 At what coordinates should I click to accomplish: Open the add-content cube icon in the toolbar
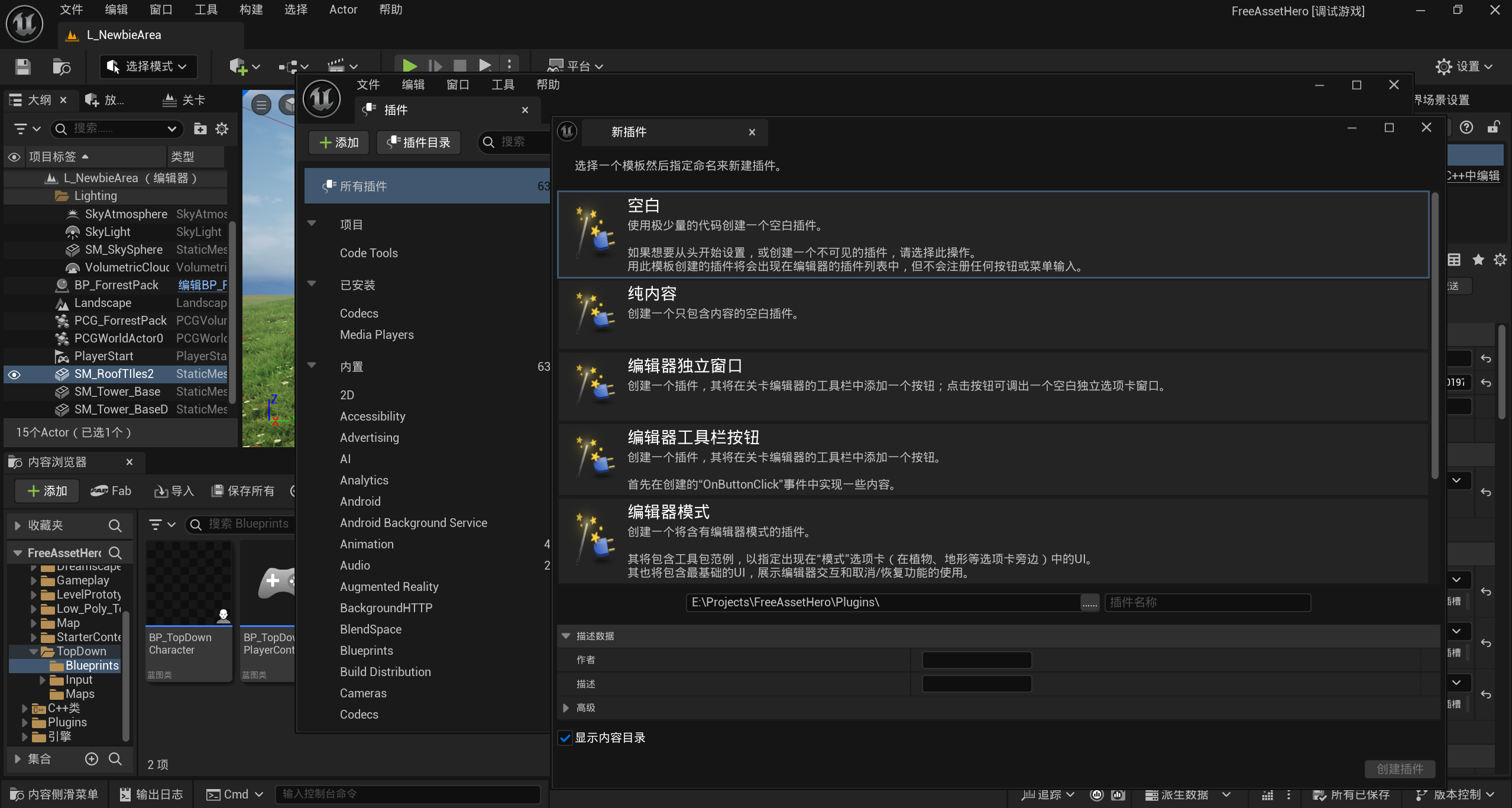tap(244, 66)
